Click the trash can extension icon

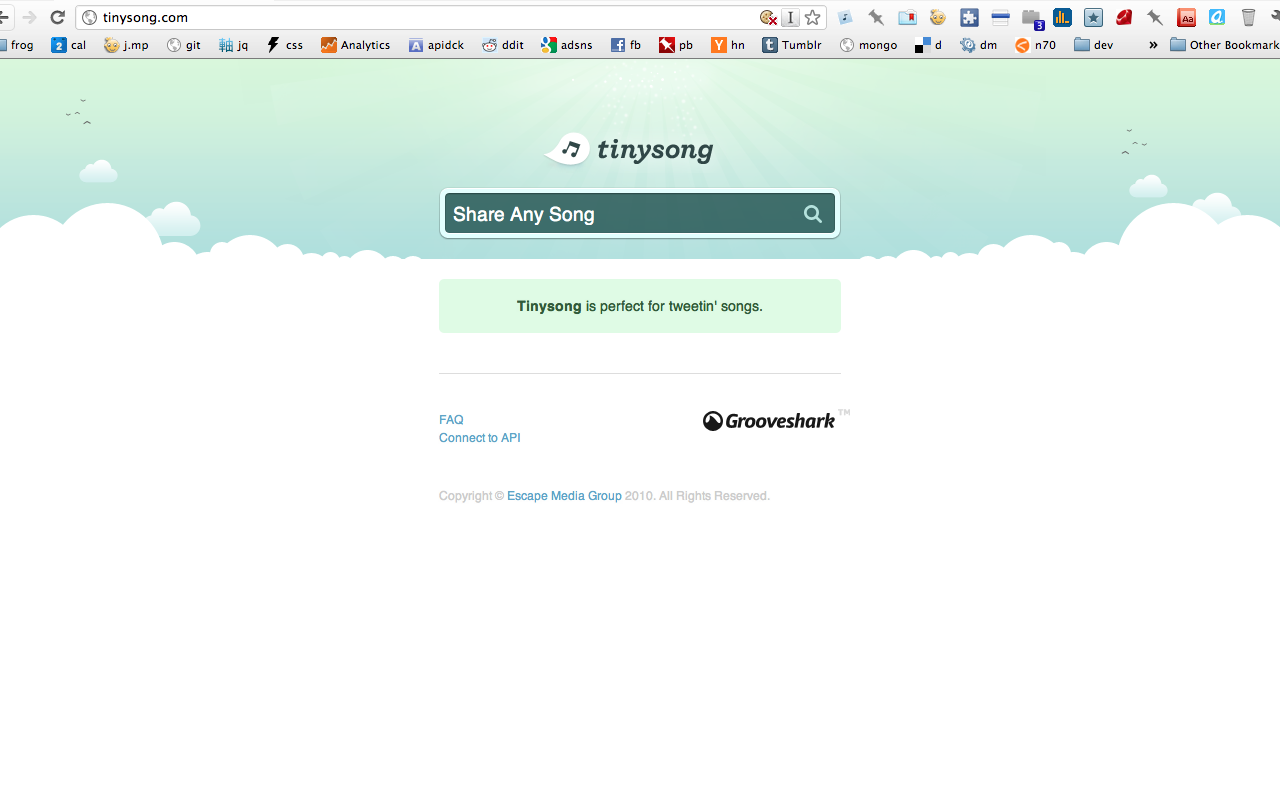click(x=1248, y=17)
